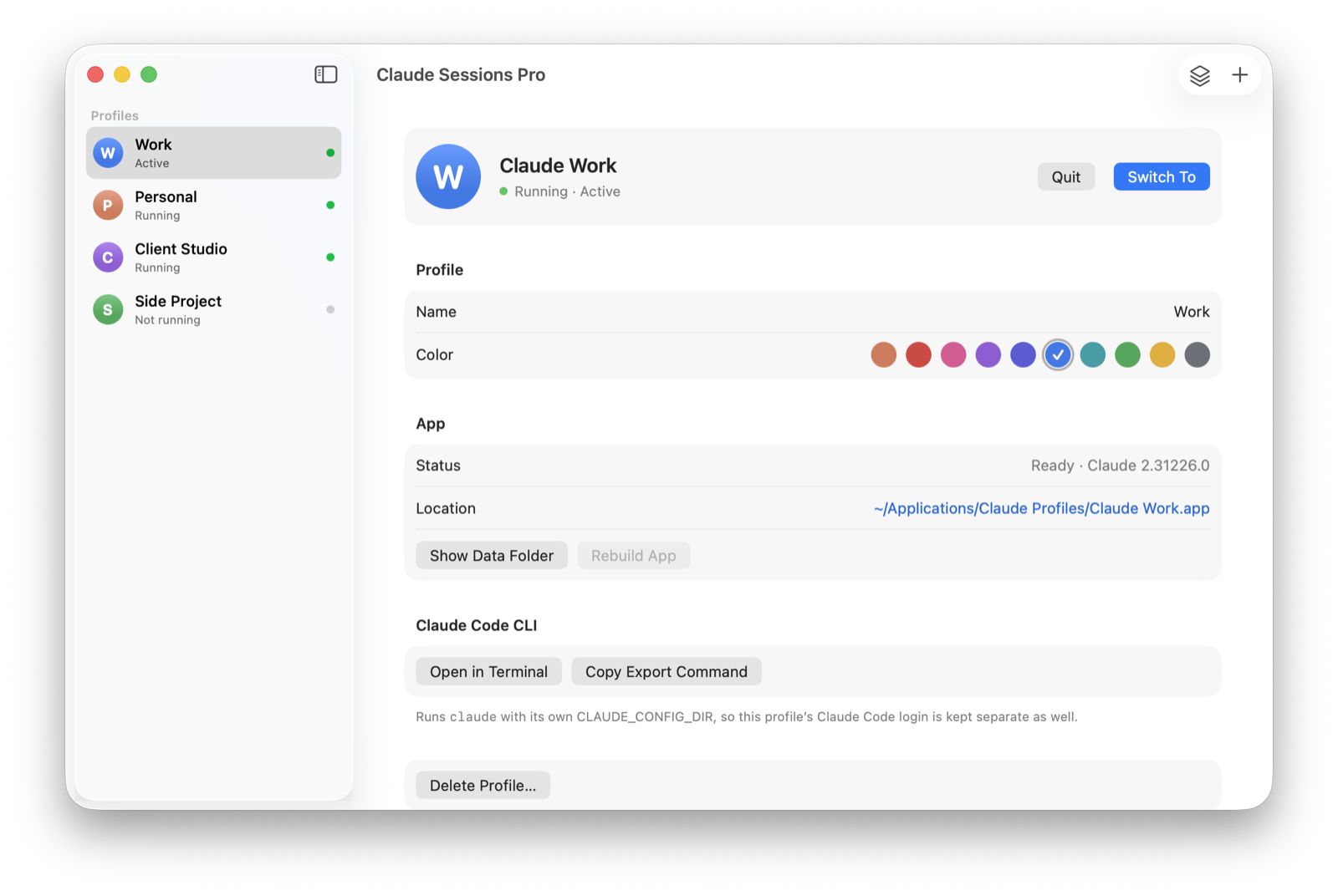Click the CLAUDE_CONFIG_DIR description text
Image resolution: width=1338 pixels, height=896 pixels.
point(747,716)
